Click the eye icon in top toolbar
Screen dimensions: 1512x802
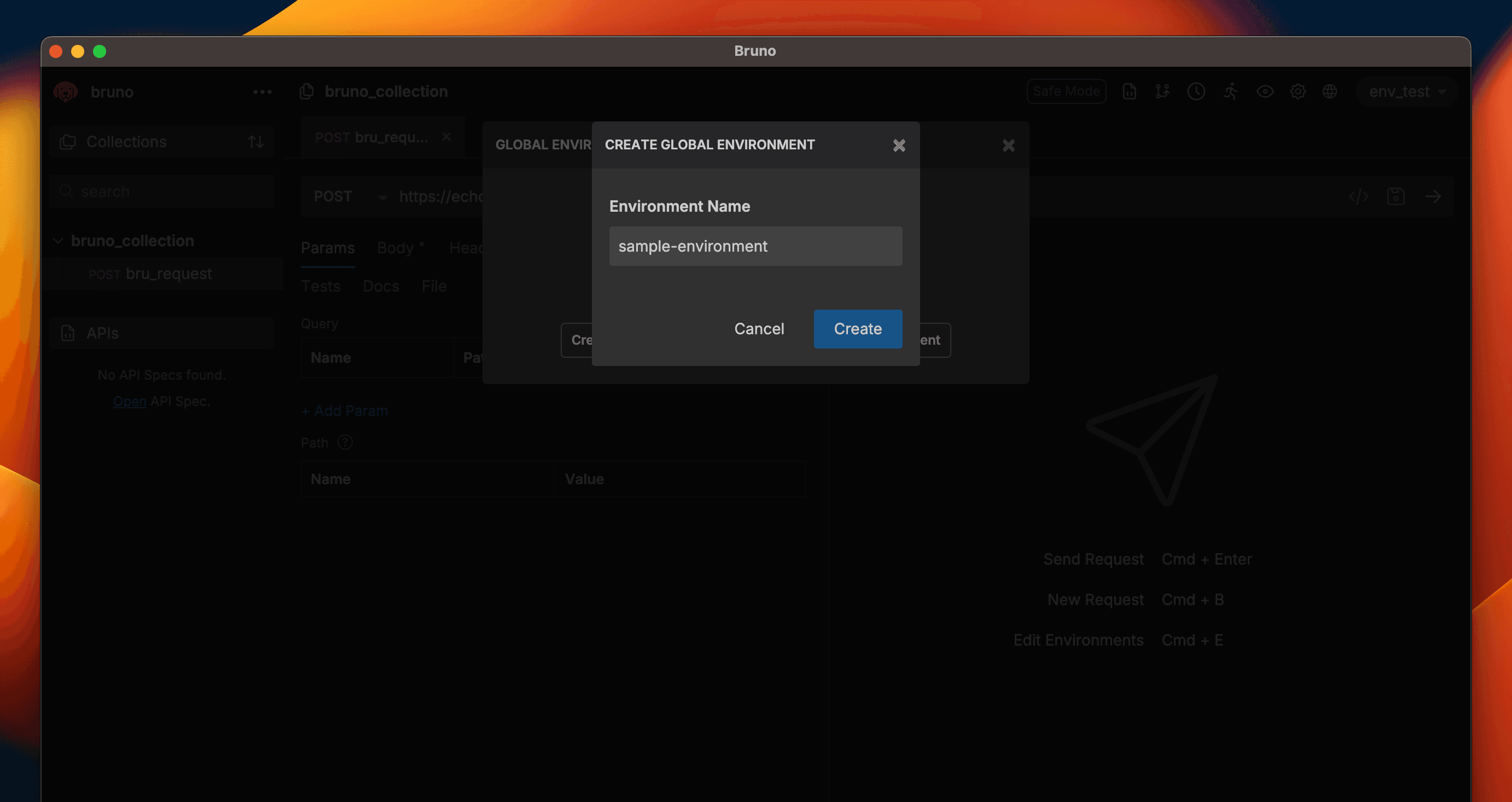coord(1264,91)
